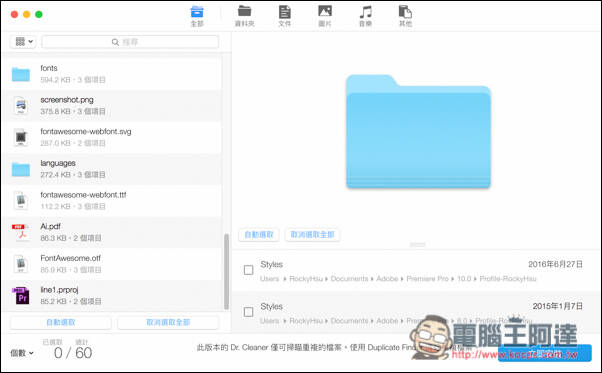The width and height of the screenshot is (602, 373).
Task: Click the languages item name
Action: tap(58, 163)
